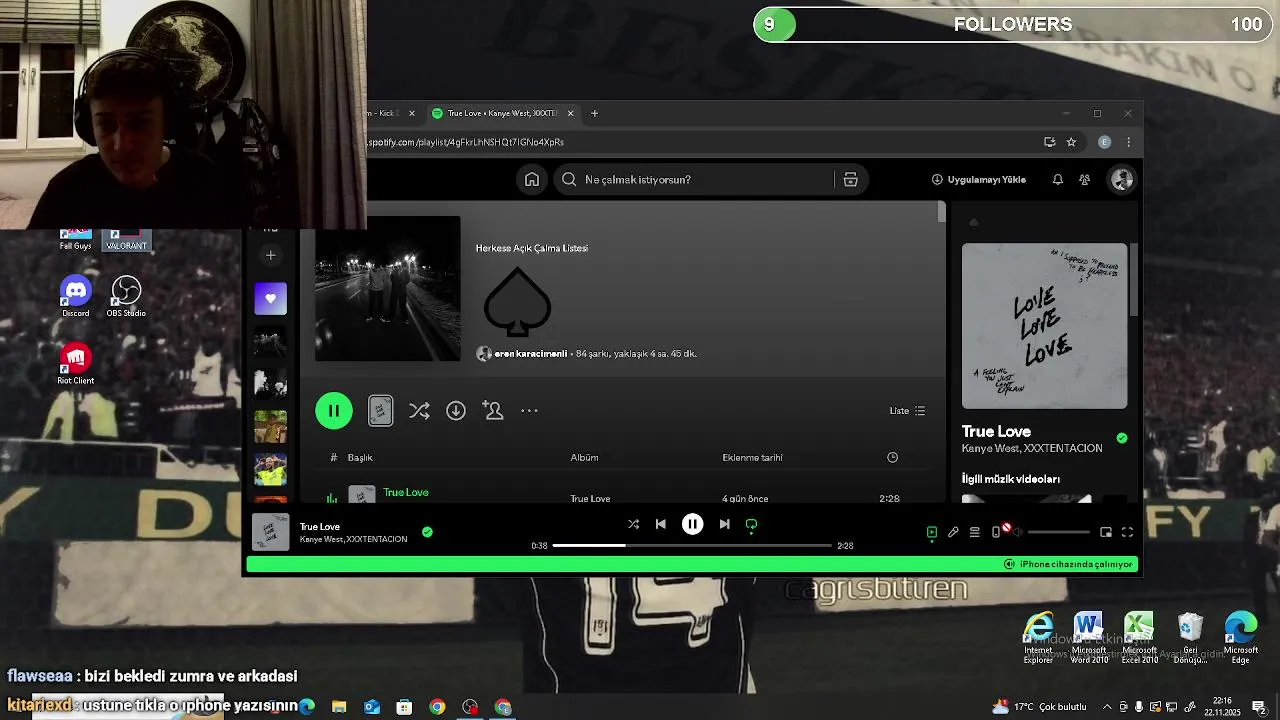This screenshot has height=720, width=1280.
Task: Bookmark page with Chrome star icon
Action: click(1071, 142)
